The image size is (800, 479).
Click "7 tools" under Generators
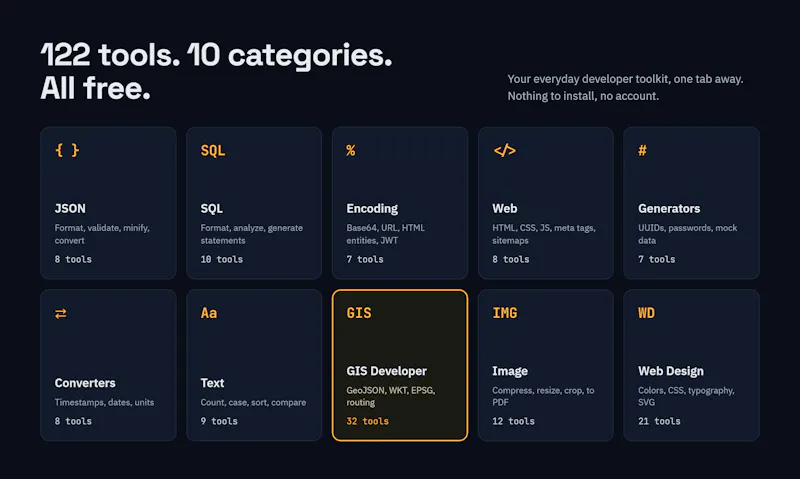pyautogui.click(x=657, y=260)
